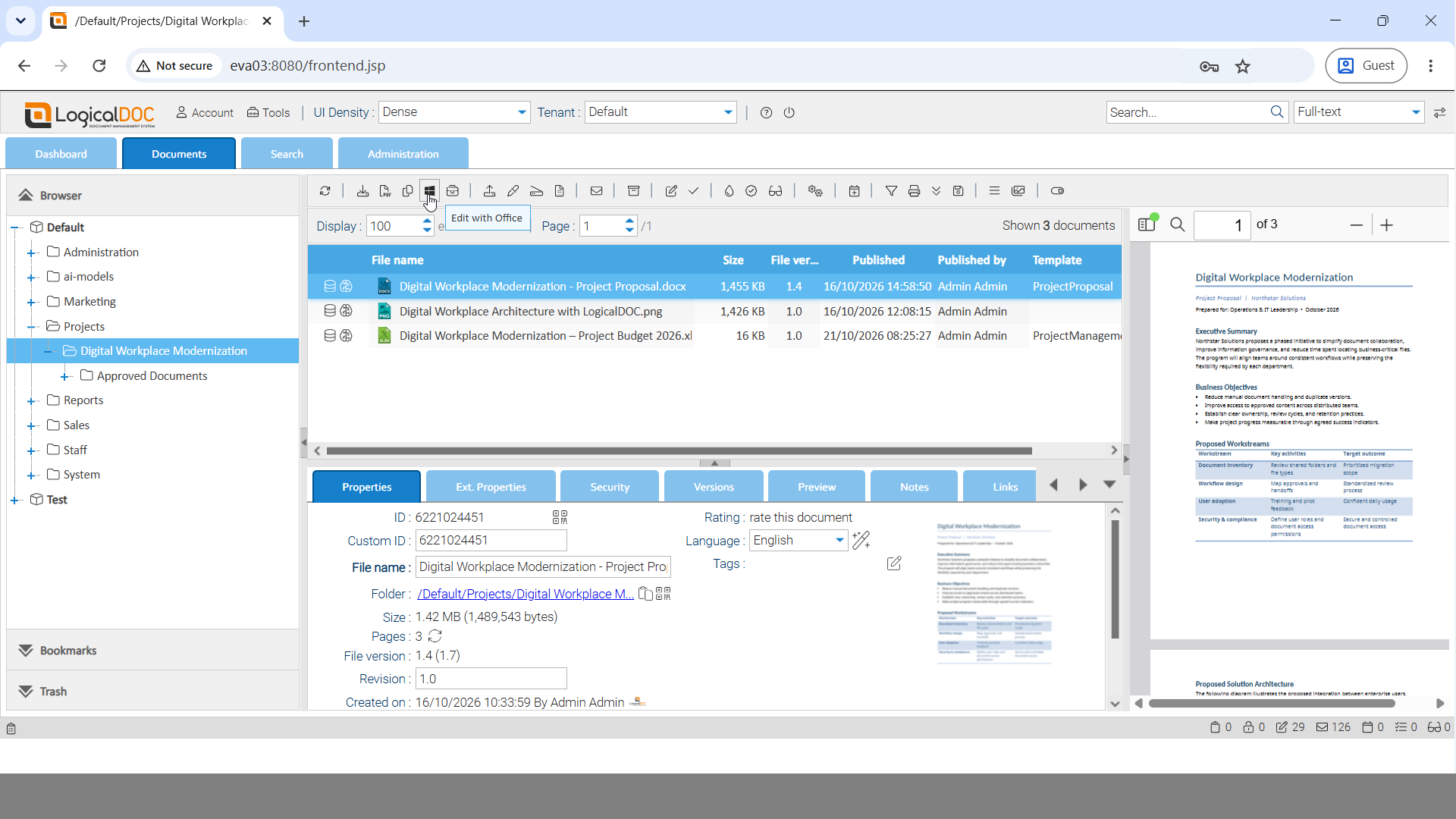This screenshot has width=1456, height=819.
Task: Click 'rate this document' rating text
Action: 801,517
